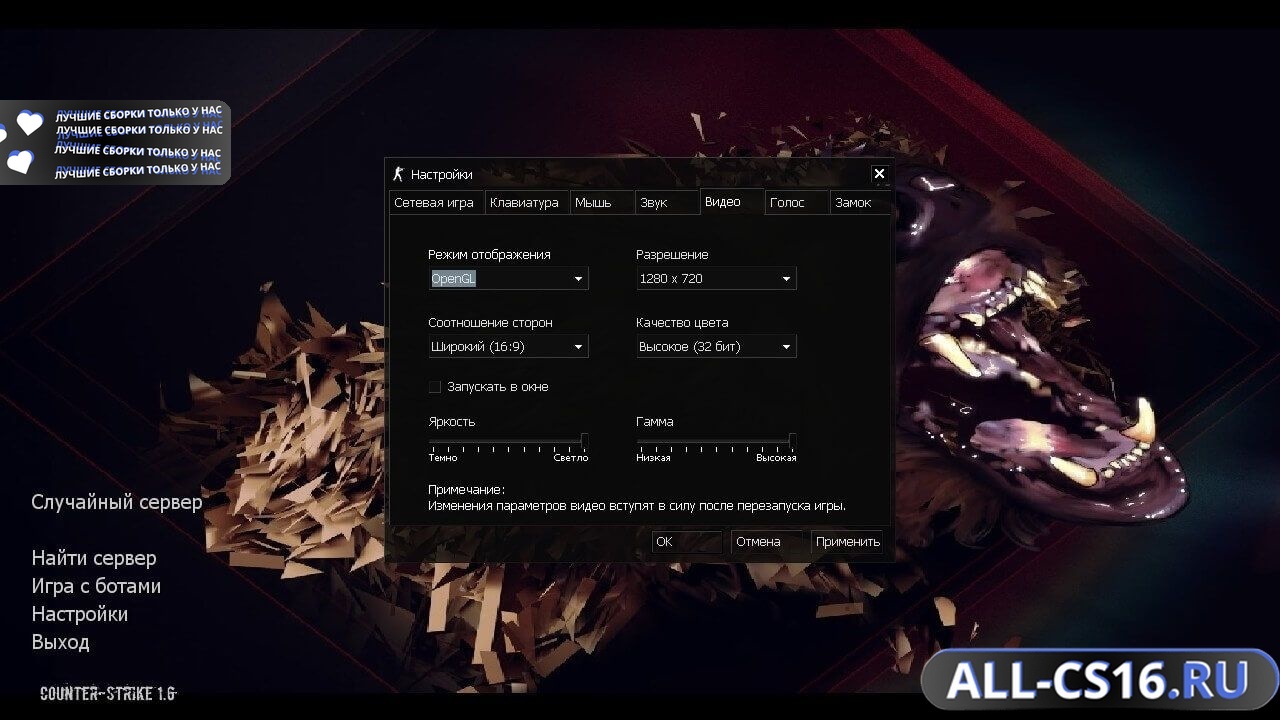This screenshot has width=1280, height=720.
Task: Click the Применить button
Action: 847,542
